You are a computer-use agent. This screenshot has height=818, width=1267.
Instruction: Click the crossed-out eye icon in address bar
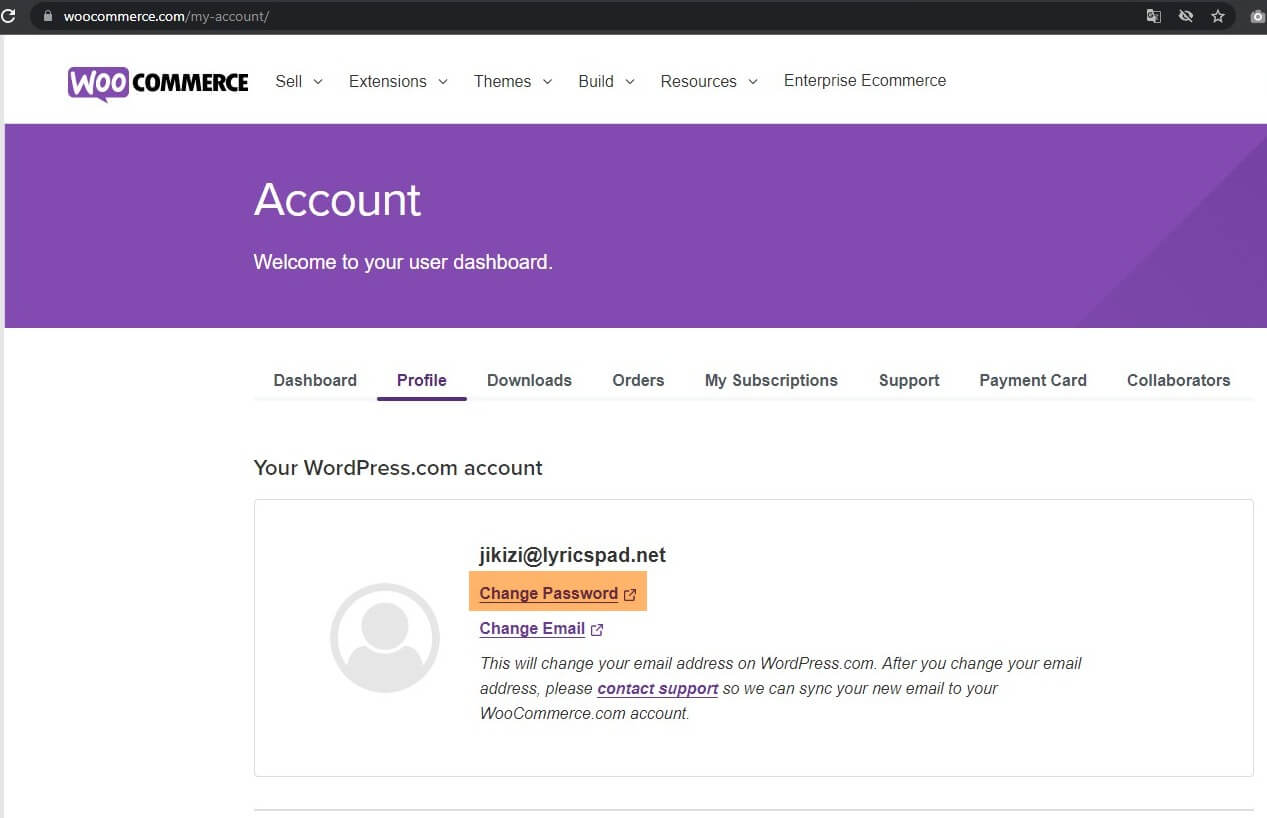pos(1185,16)
